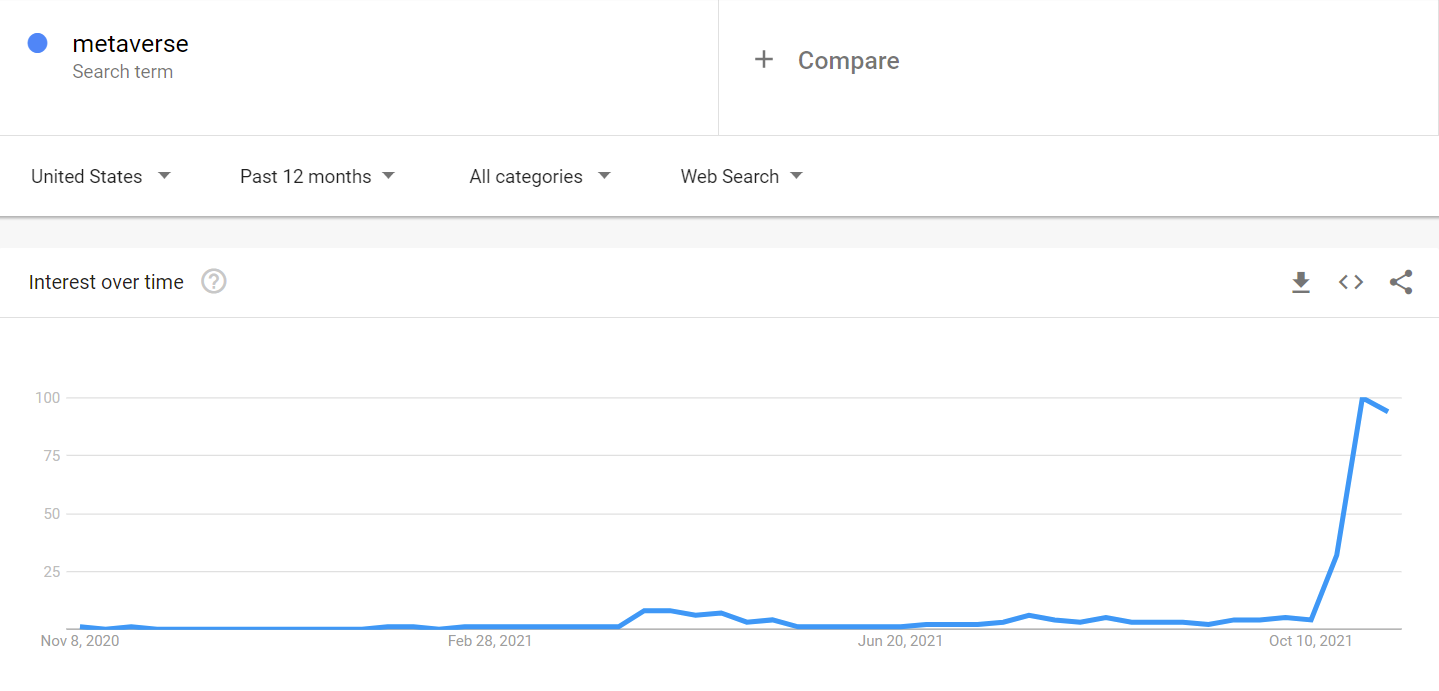Expand the Past 12 months dropdown

click(317, 177)
